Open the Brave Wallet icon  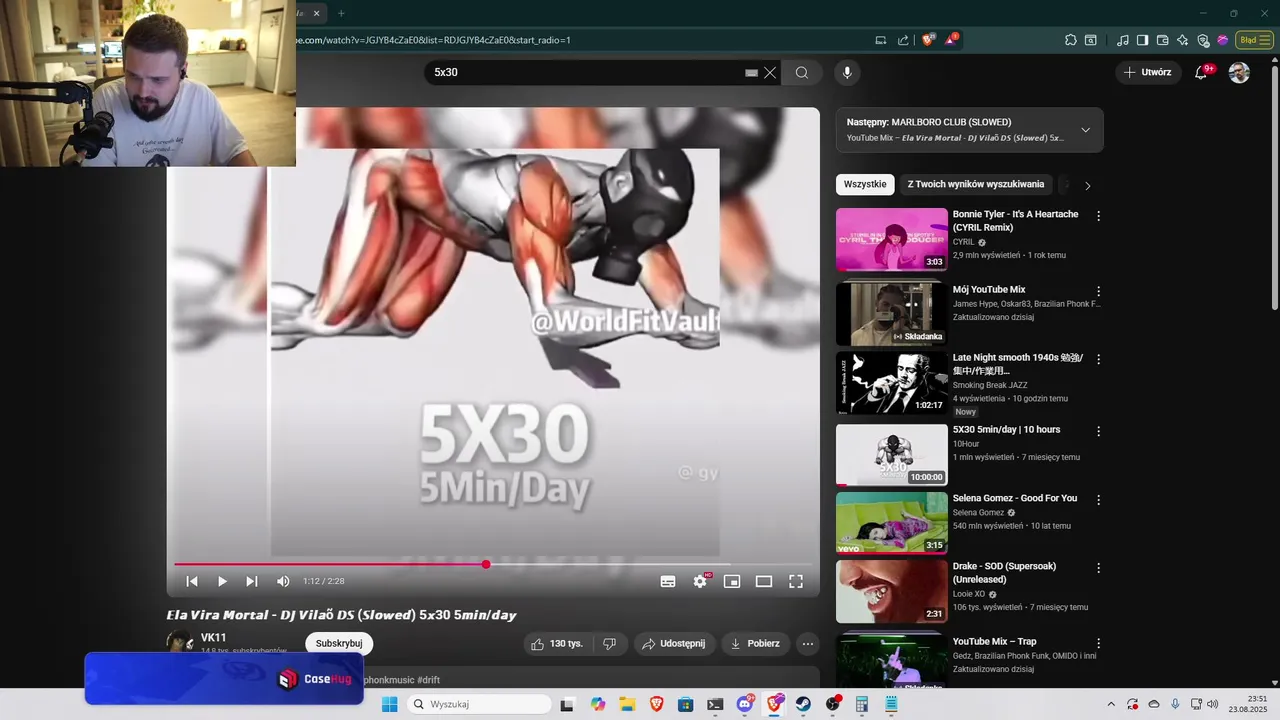point(1162,40)
